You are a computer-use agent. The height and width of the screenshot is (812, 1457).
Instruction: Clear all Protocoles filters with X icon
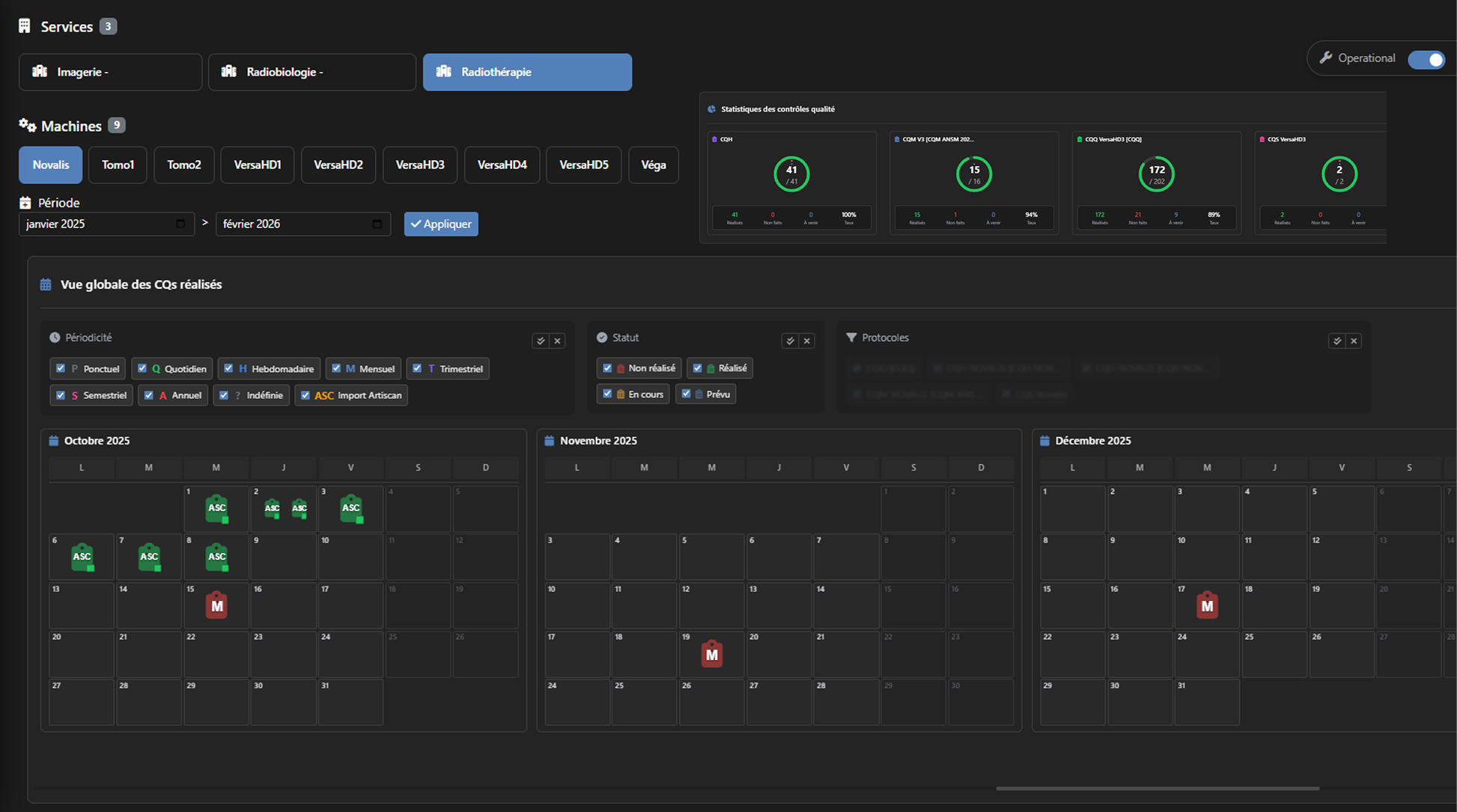tap(1354, 341)
